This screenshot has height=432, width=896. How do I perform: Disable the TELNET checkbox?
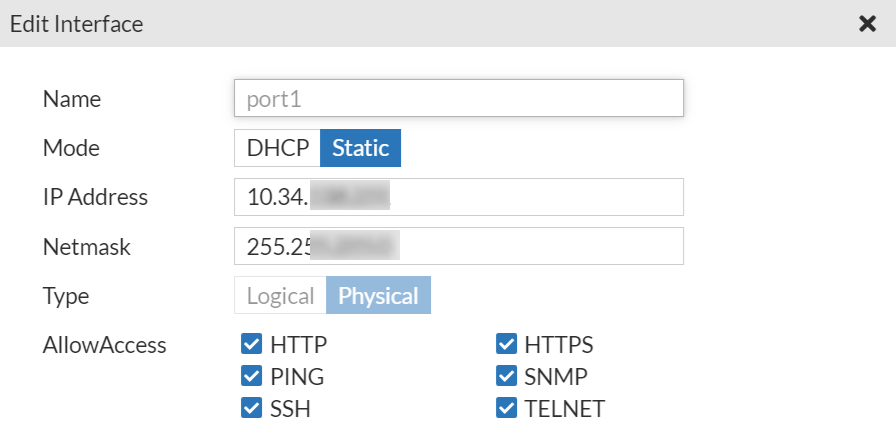pyautogui.click(x=506, y=408)
